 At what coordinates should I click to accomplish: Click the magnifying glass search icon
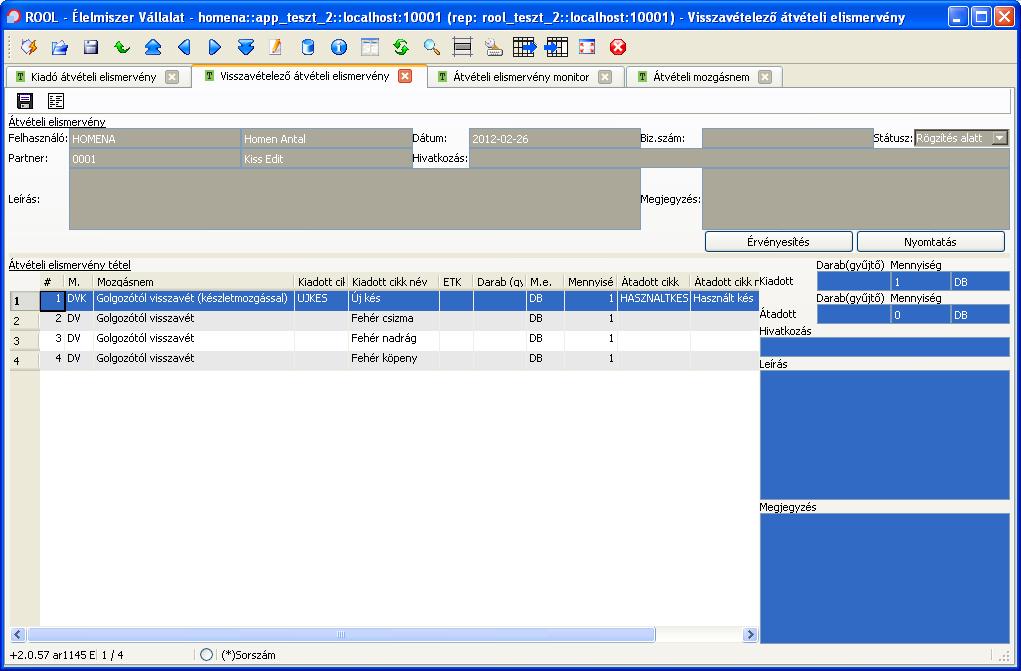431,47
